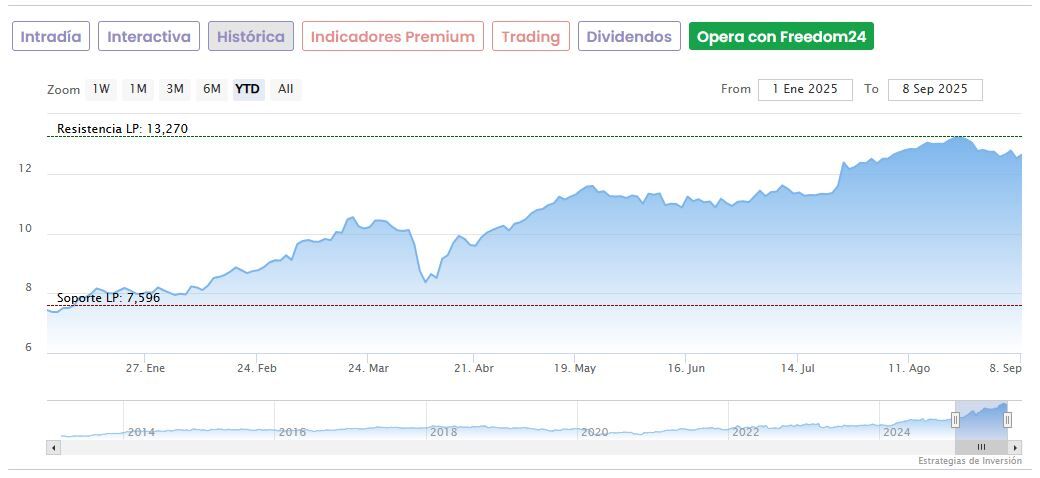Click the navigator scrollbar thumb grip
The height and width of the screenshot is (478, 1040).
981,447
